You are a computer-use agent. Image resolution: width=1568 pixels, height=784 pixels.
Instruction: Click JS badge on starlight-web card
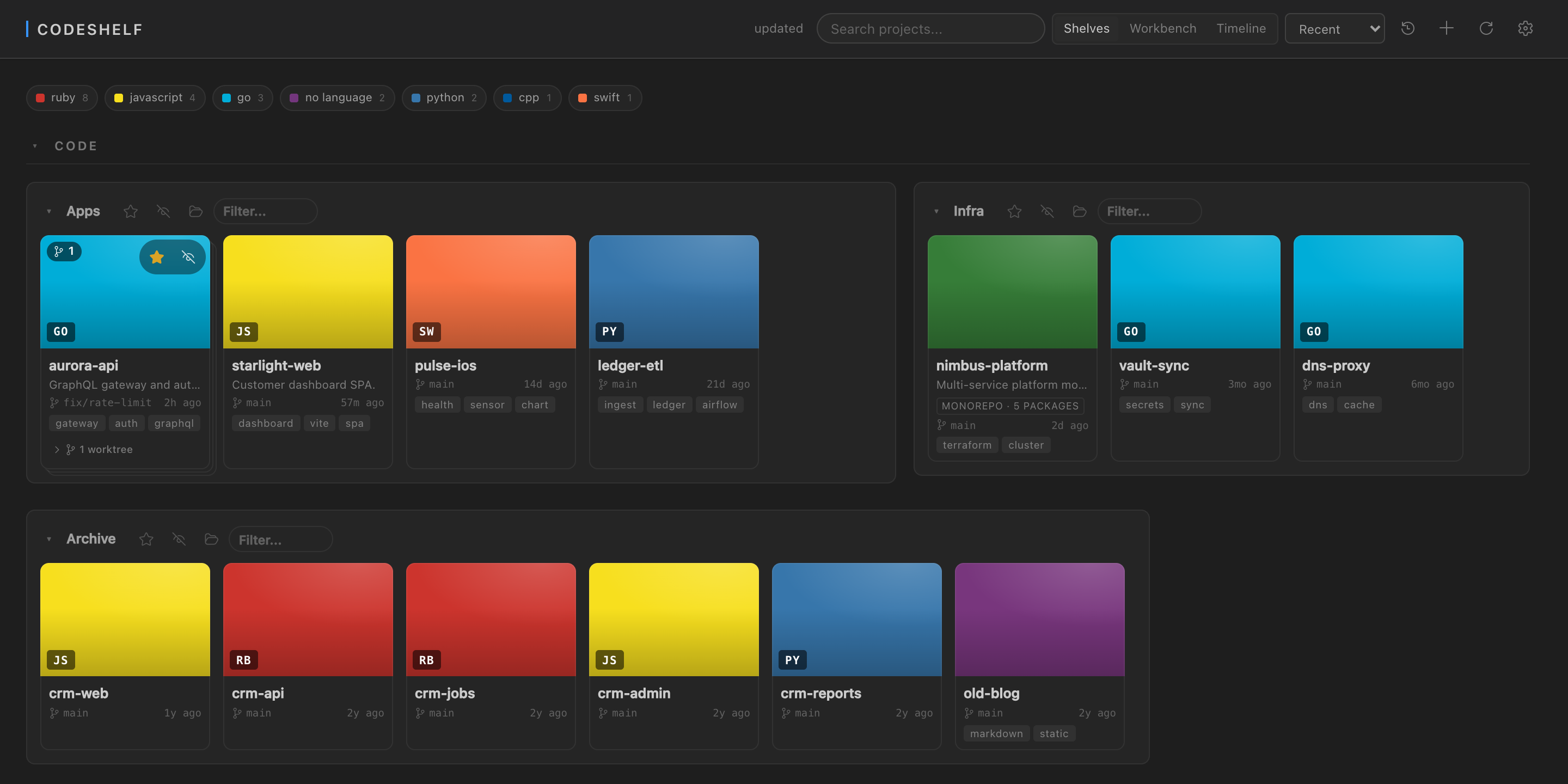(243, 332)
